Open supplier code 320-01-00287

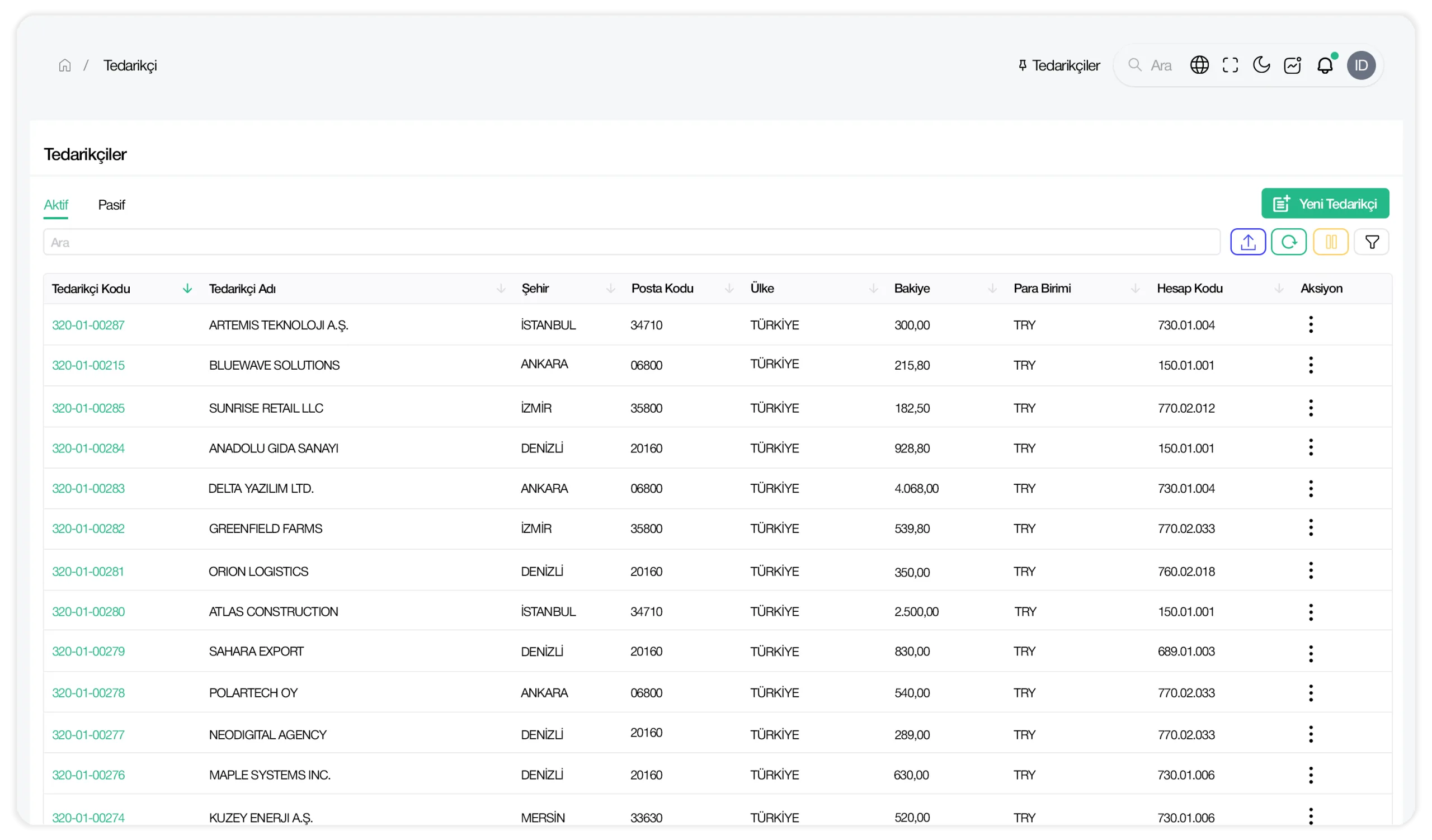point(88,325)
